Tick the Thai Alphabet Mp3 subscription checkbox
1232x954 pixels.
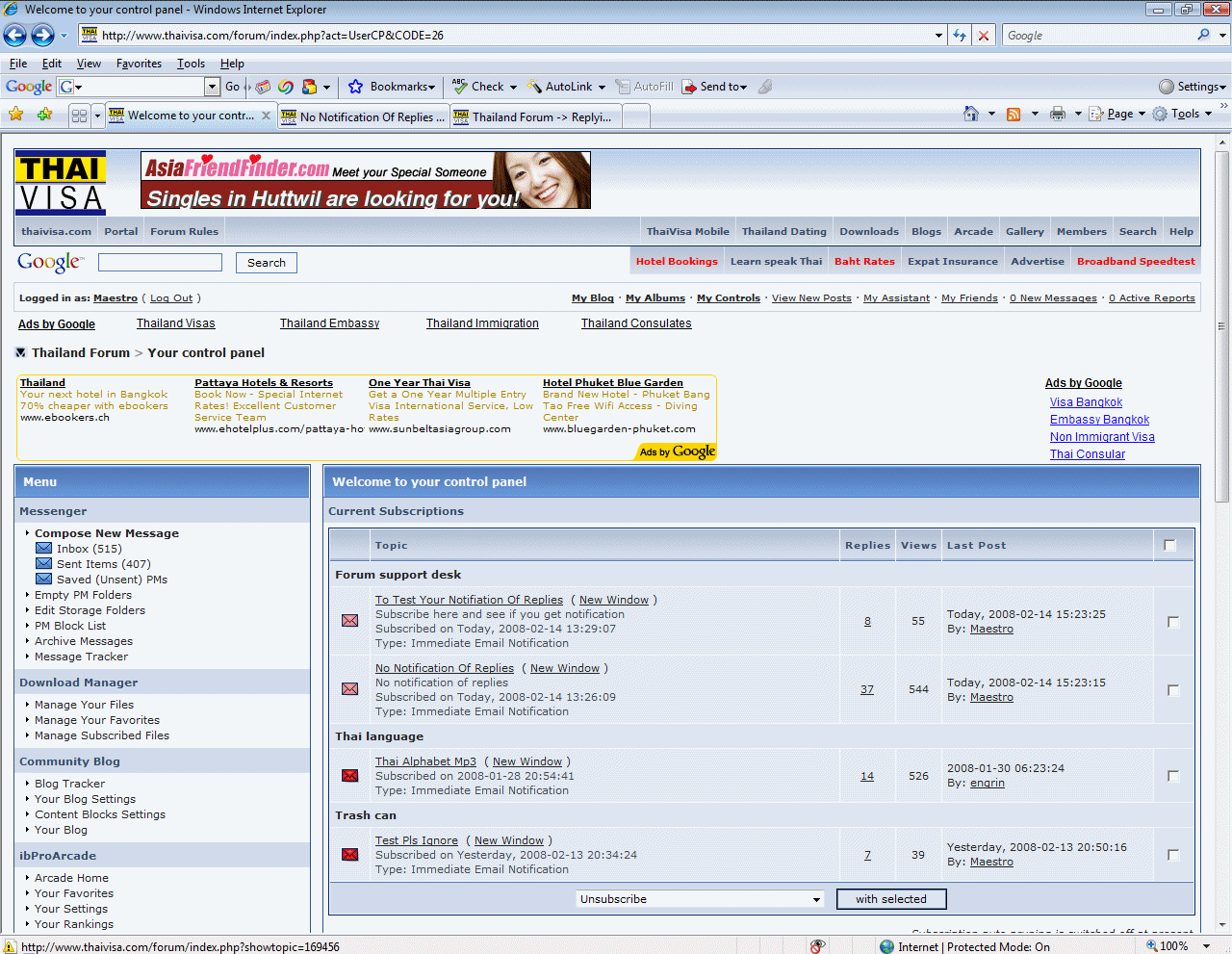pos(1172,776)
